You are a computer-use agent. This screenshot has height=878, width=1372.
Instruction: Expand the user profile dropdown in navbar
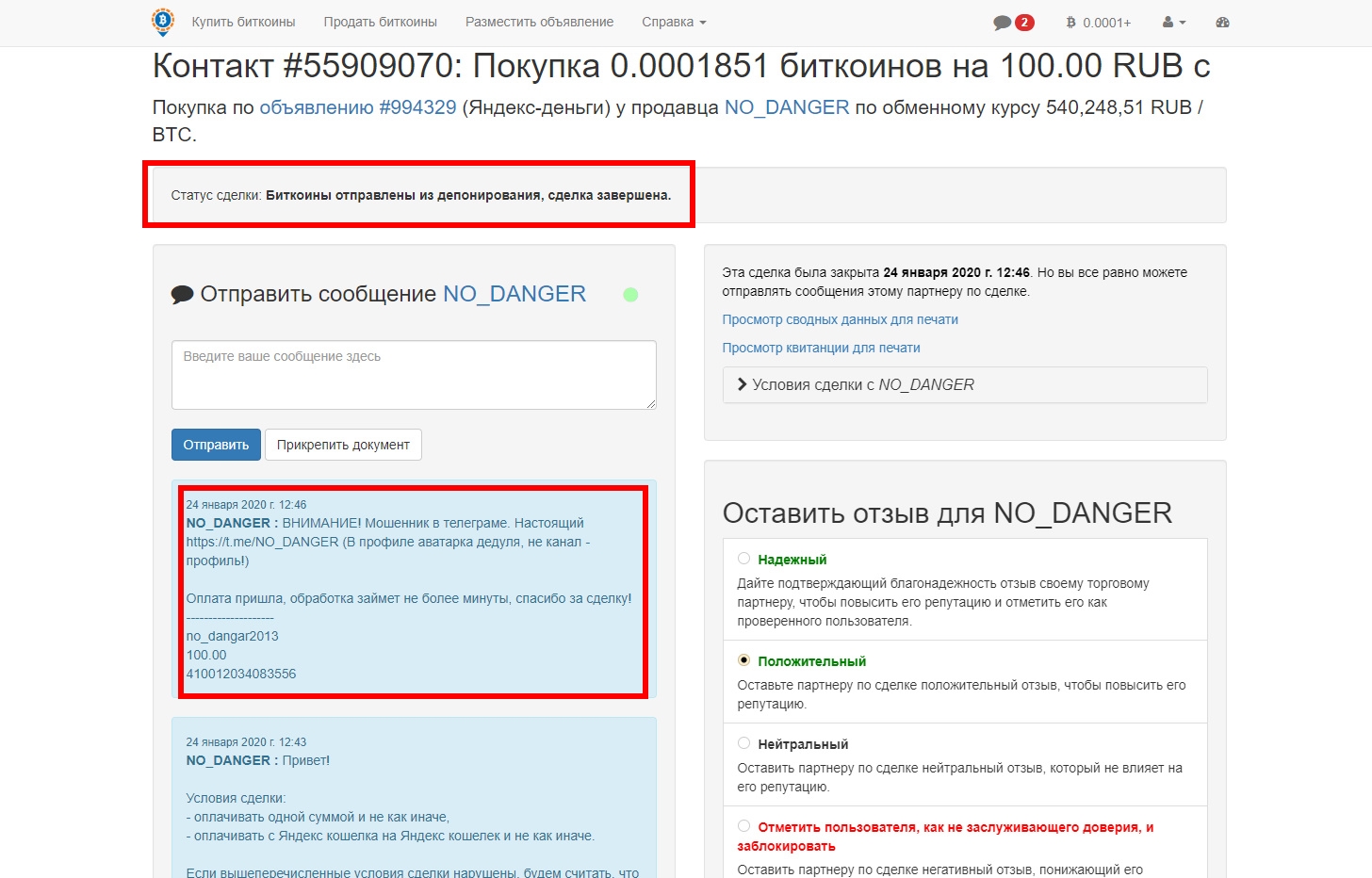(x=1174, y=23)
